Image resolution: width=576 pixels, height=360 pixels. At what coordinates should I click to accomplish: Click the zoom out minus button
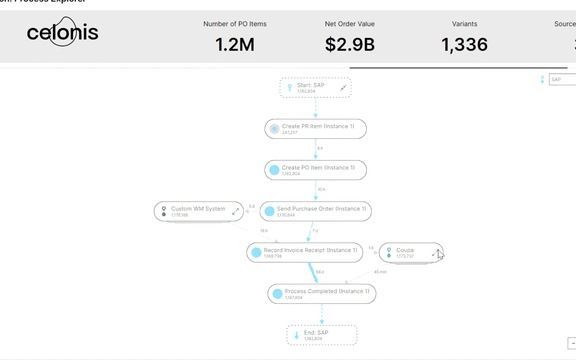(572, 343)
